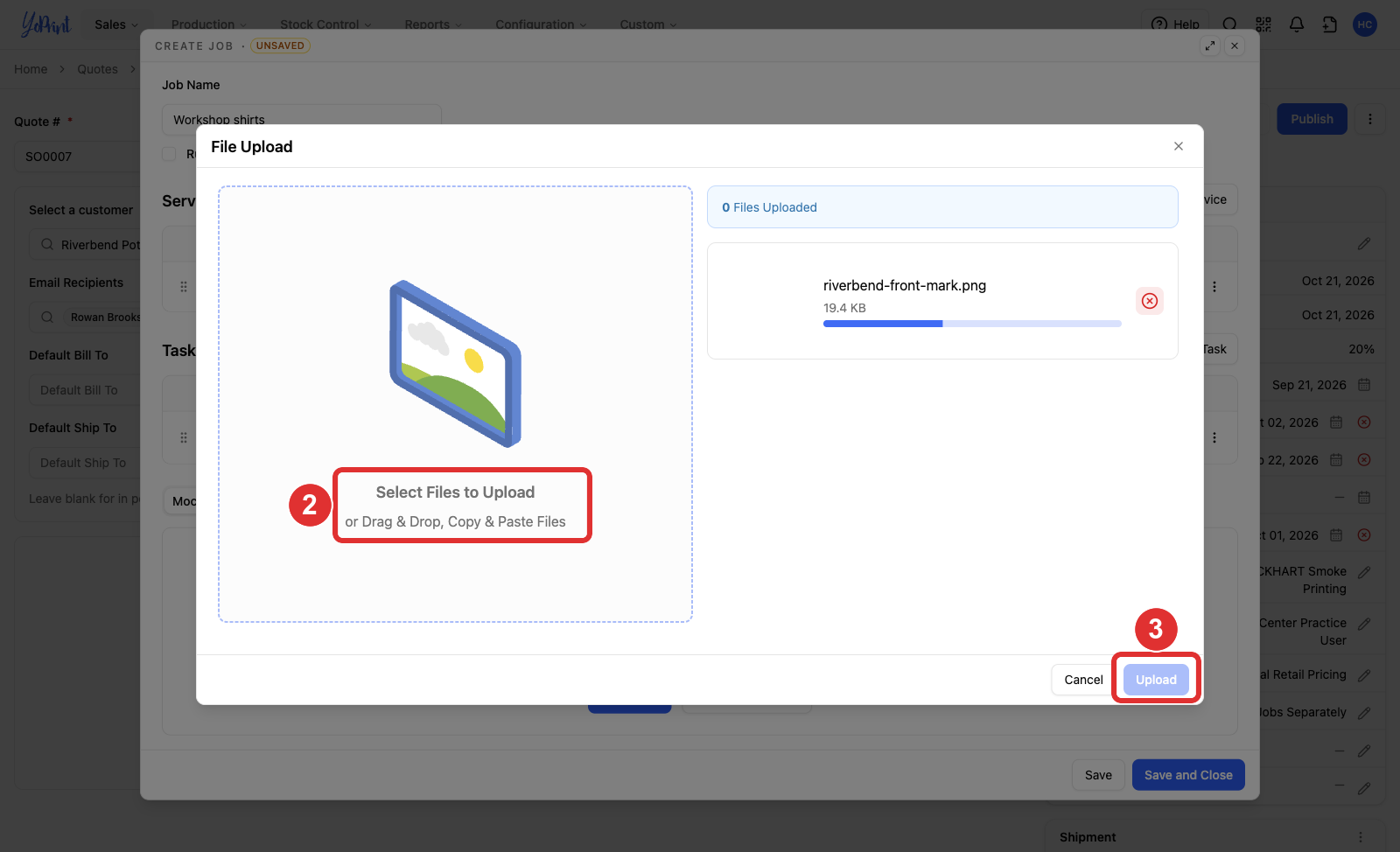1400x852 pixels.
Task: Open the Stock Control menu
Action: (x=325, y=24)
